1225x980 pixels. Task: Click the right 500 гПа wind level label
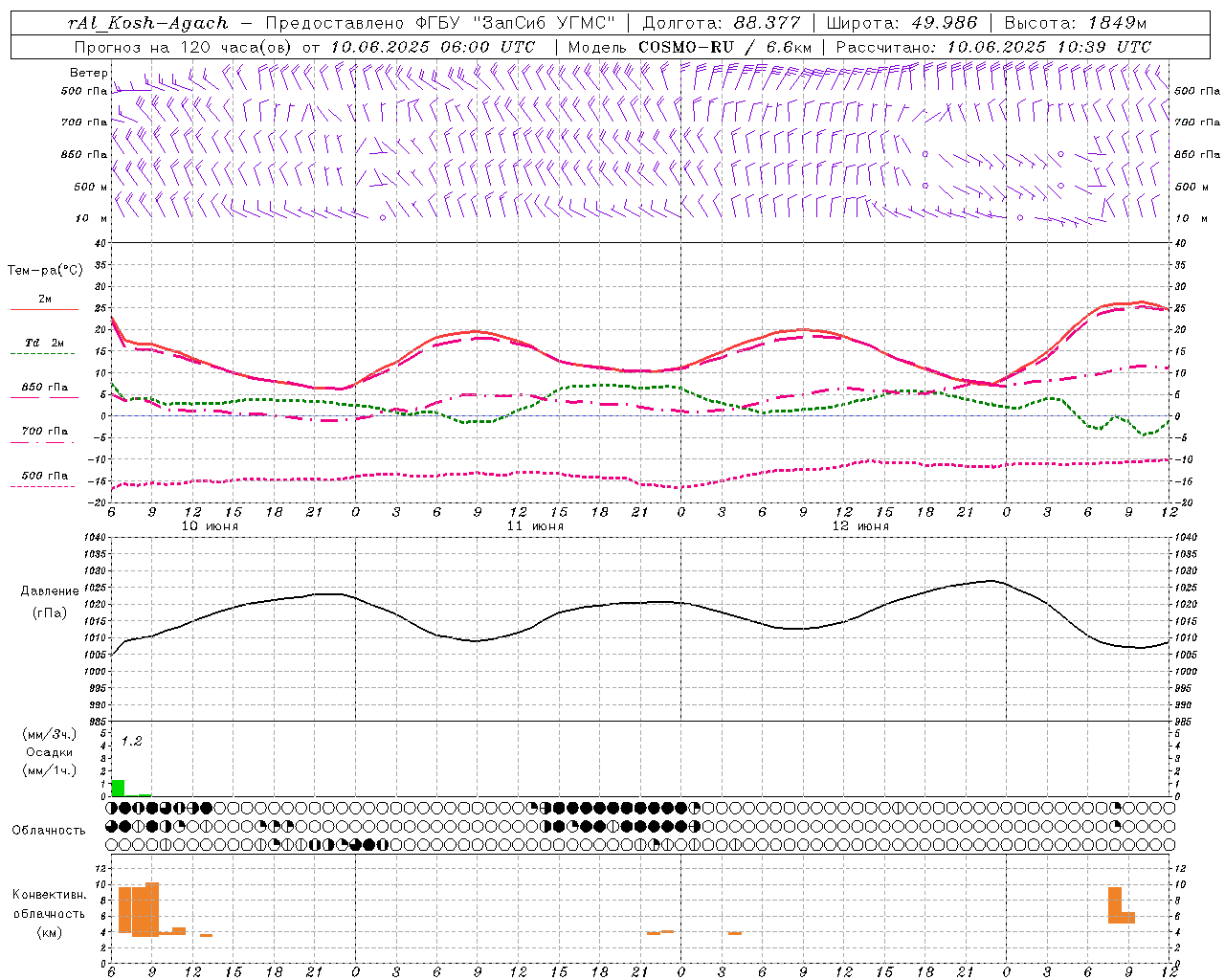pyautogui.click(x=1197, y=91)
